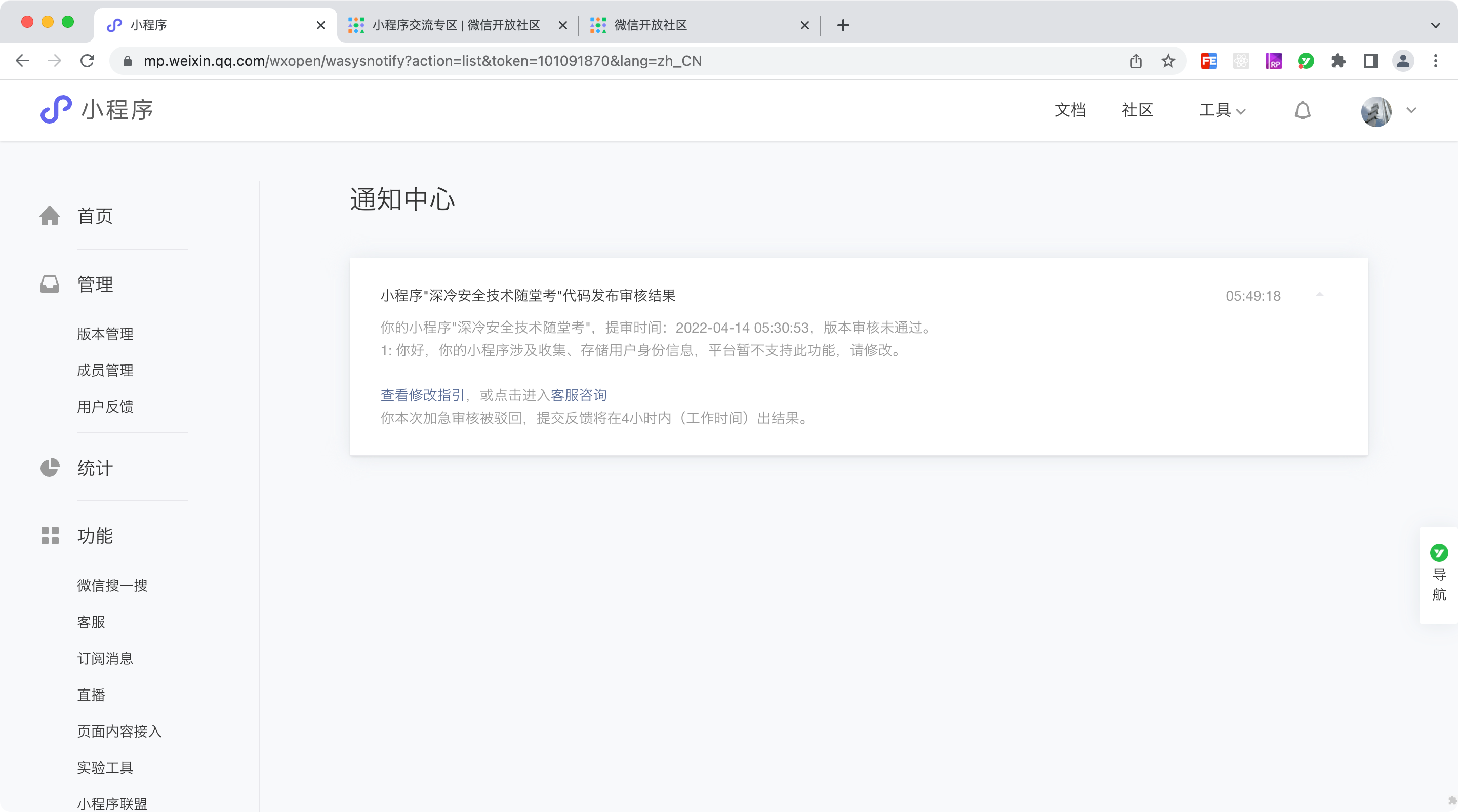Image resolution: width=1458 pixels, height=812 pixels.
Task: Collapse the notification with the caret arrow
Action: pos(1319,295)
